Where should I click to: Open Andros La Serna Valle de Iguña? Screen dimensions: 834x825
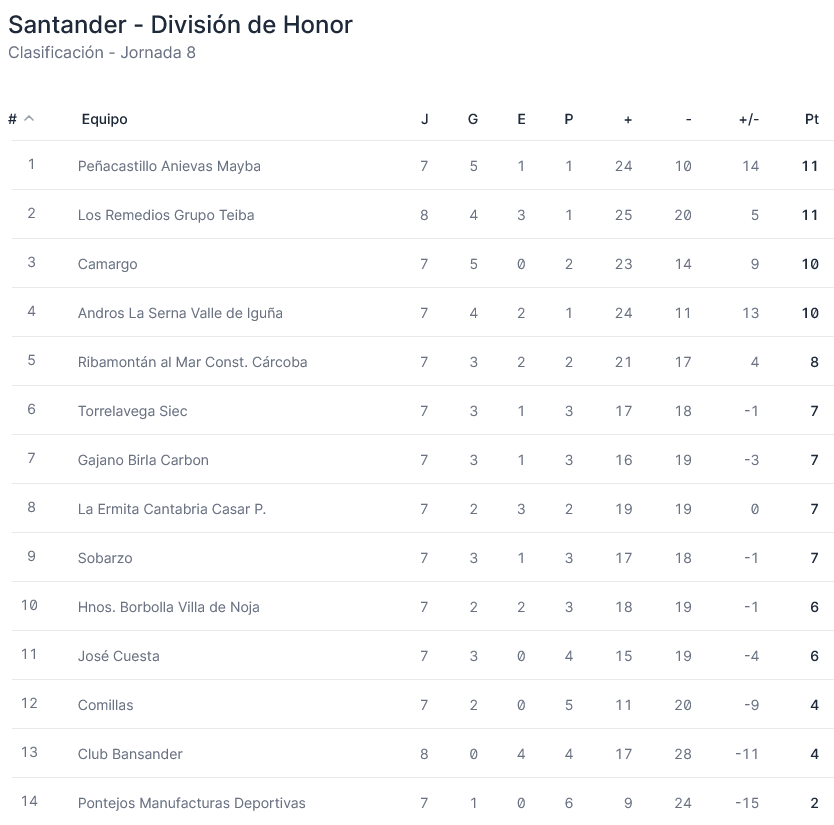pyautogui.click(x=180, y=313)
